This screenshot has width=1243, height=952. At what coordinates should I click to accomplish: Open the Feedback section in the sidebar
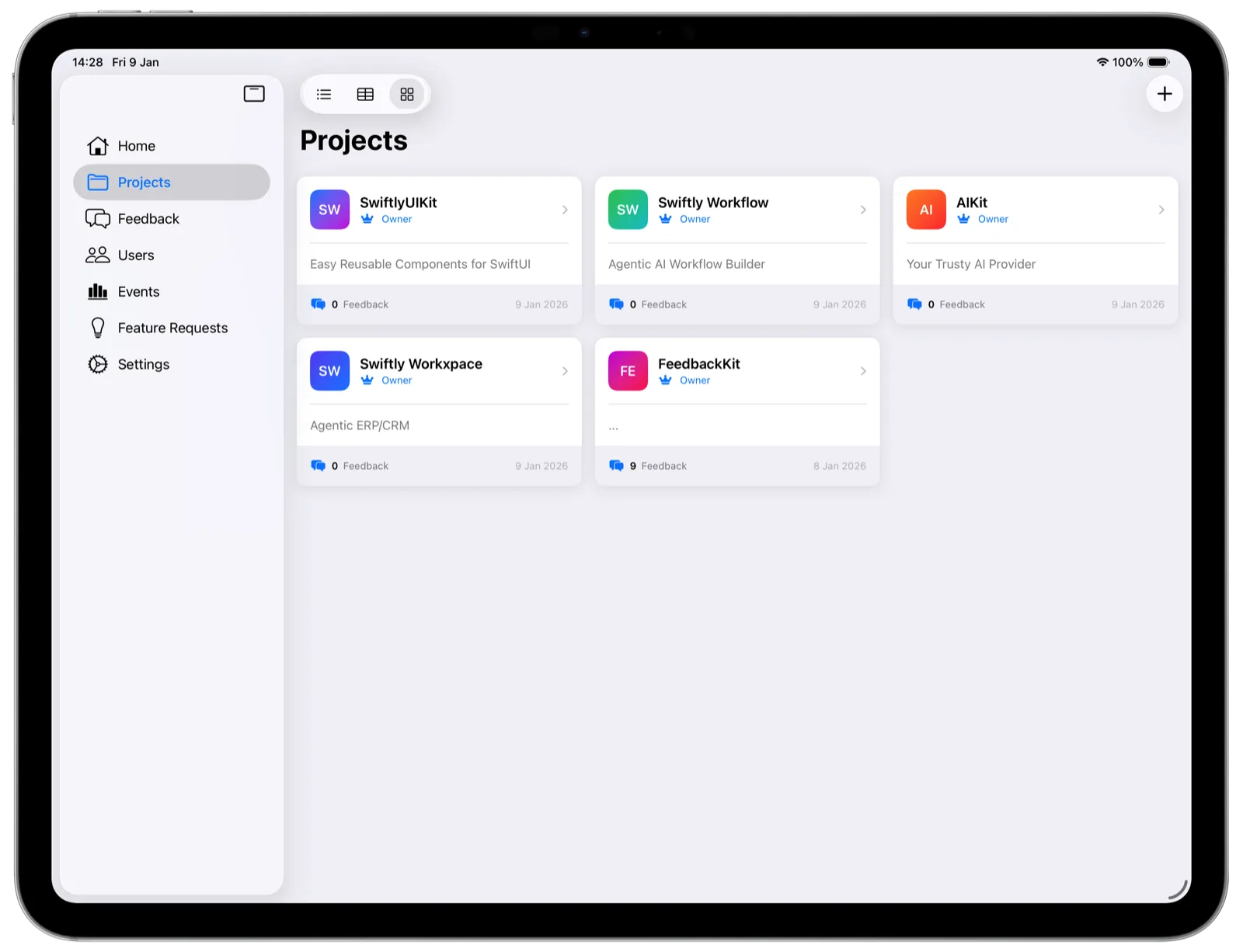pos(148,218)
